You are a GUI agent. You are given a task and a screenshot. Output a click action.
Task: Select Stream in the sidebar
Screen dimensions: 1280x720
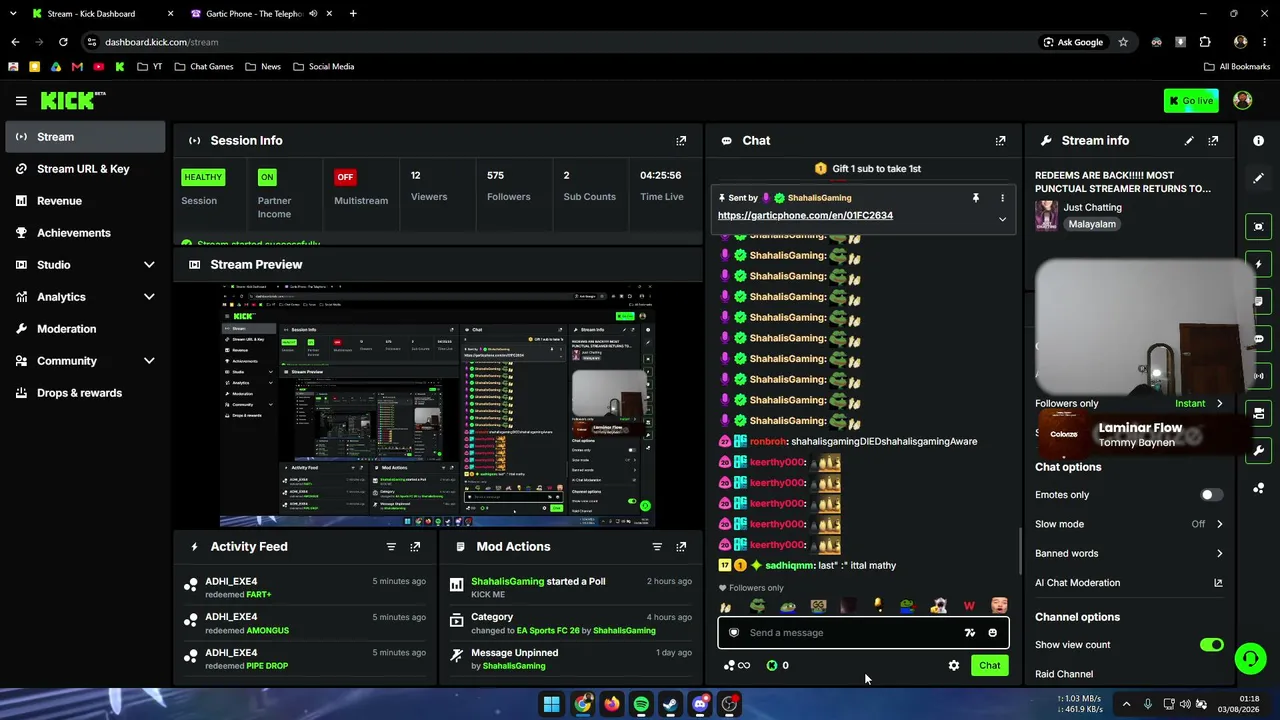(85, 137)
